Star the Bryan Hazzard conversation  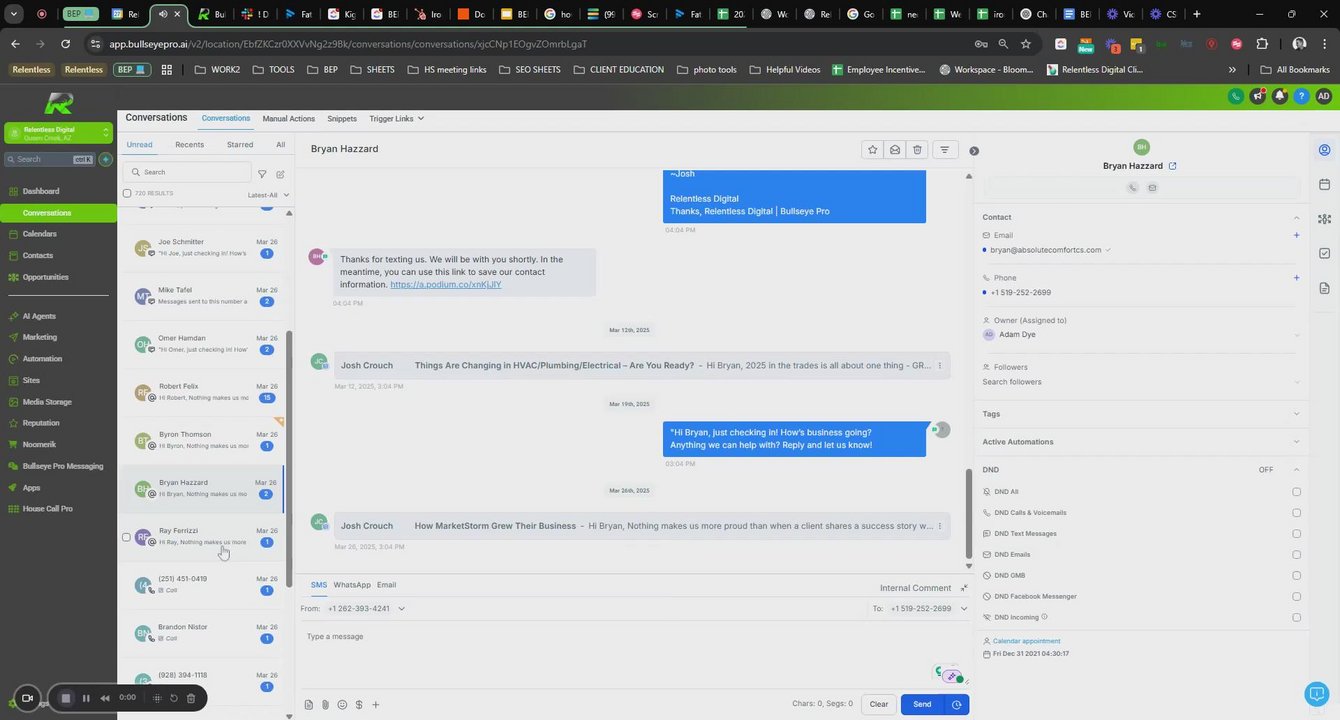point(873,150)
